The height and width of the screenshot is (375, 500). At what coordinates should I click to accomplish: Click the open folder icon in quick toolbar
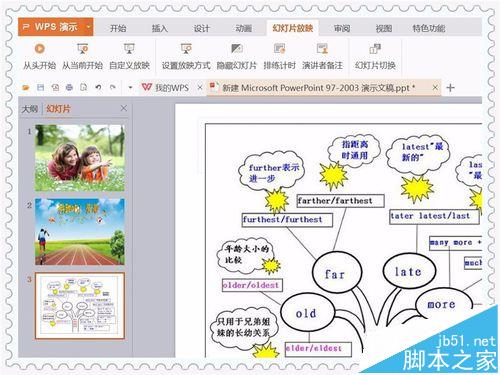[x=26, y=88]
